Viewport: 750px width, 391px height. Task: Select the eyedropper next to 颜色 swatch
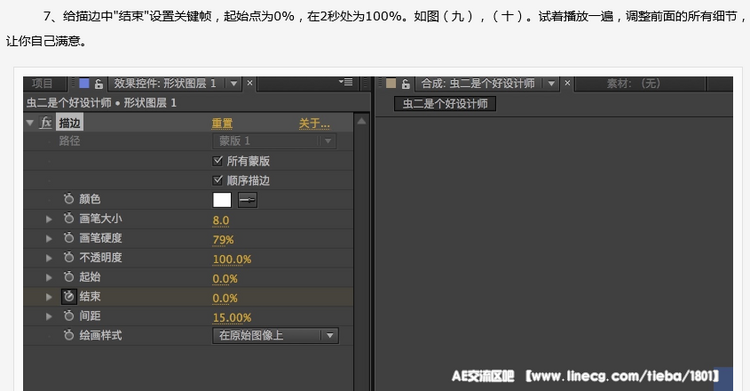coord(248,200)
